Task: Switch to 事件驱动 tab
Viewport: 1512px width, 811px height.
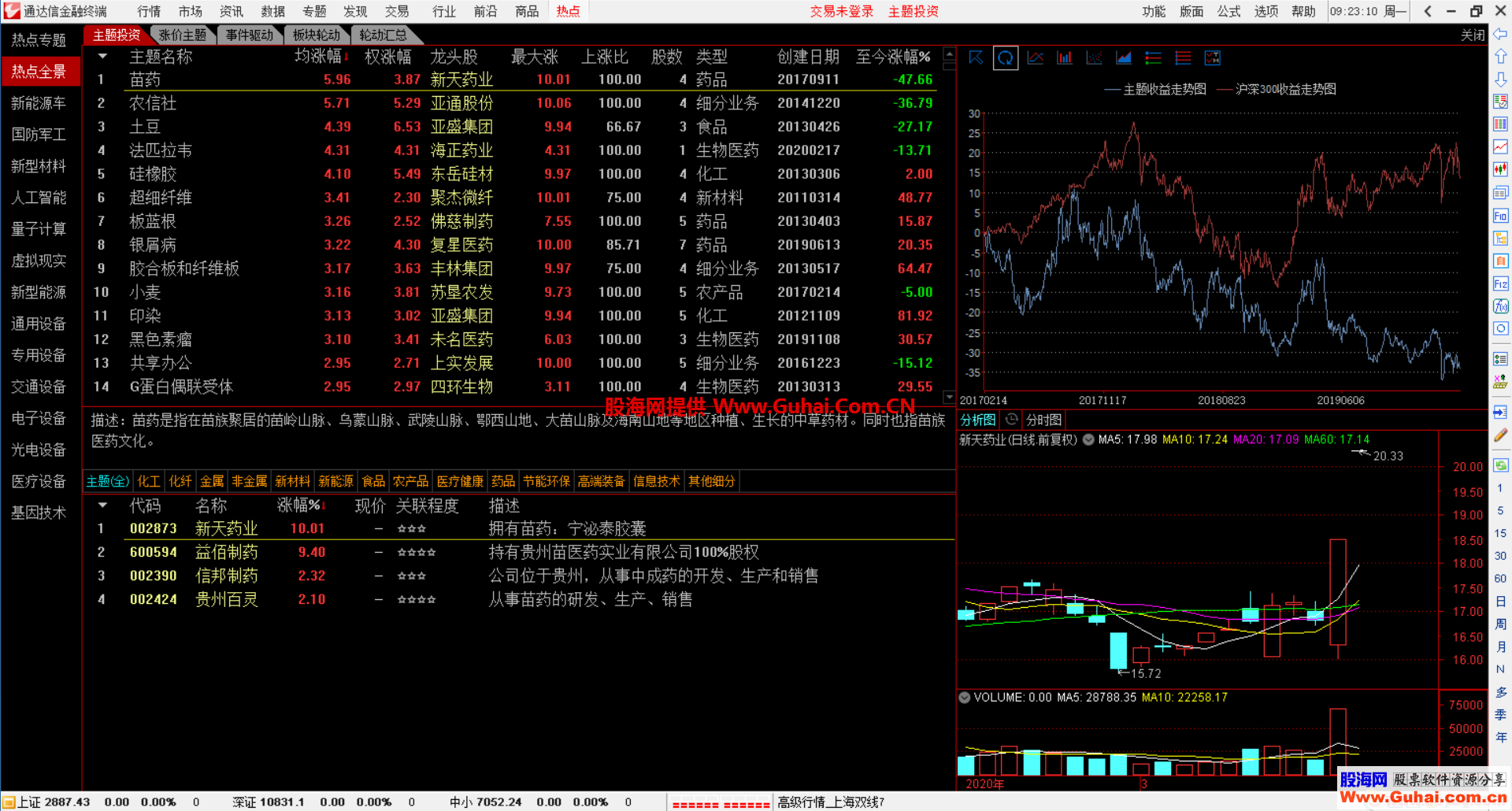Action: pos(249,35)
